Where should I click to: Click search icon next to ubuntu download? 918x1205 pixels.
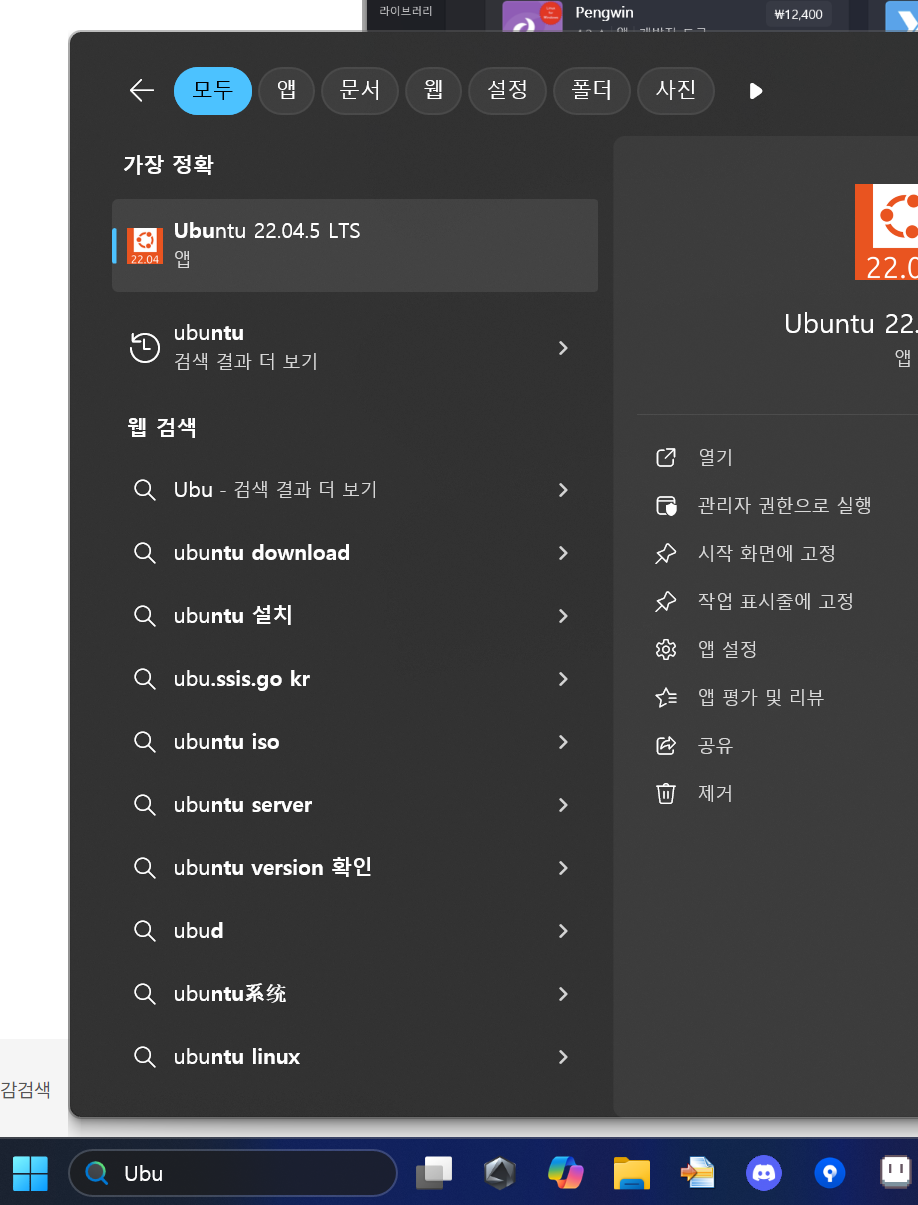pyautogui.click(x=145, y=553)
